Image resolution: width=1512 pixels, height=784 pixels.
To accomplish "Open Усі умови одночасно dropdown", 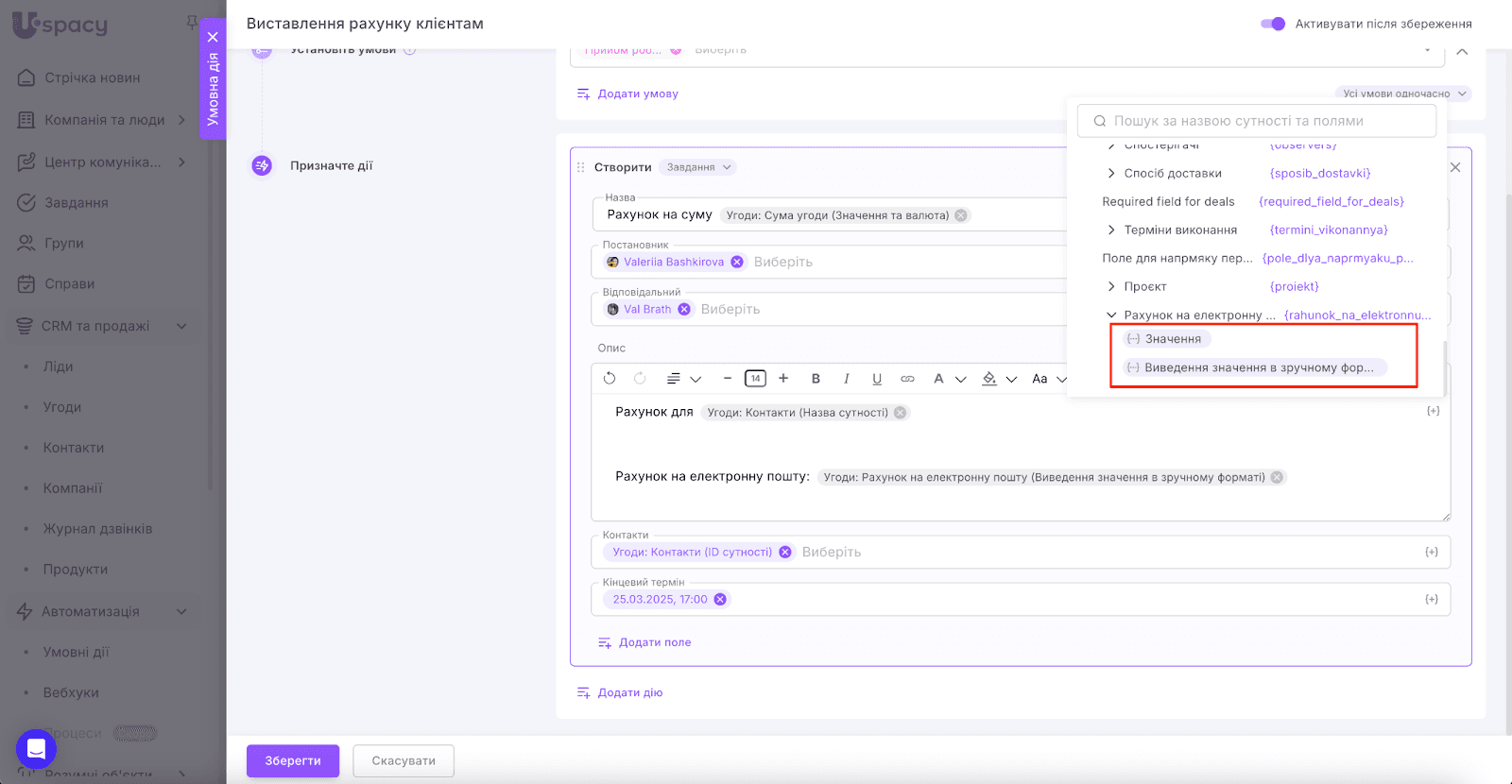I will [x=1404, y=94].
